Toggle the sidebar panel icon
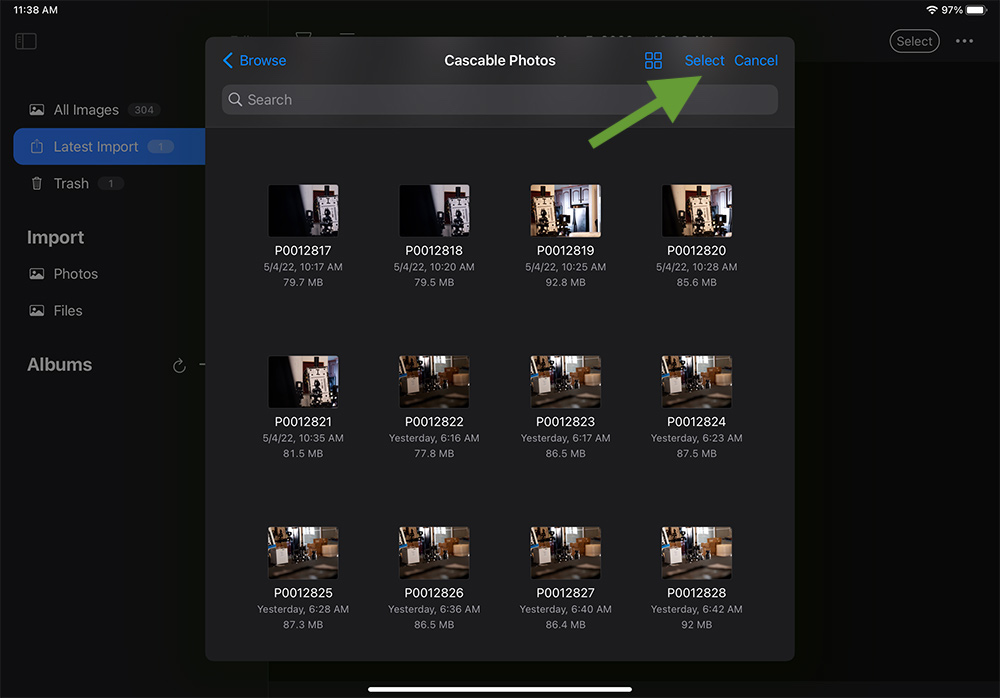1000x698 pixels. point(26,41)
